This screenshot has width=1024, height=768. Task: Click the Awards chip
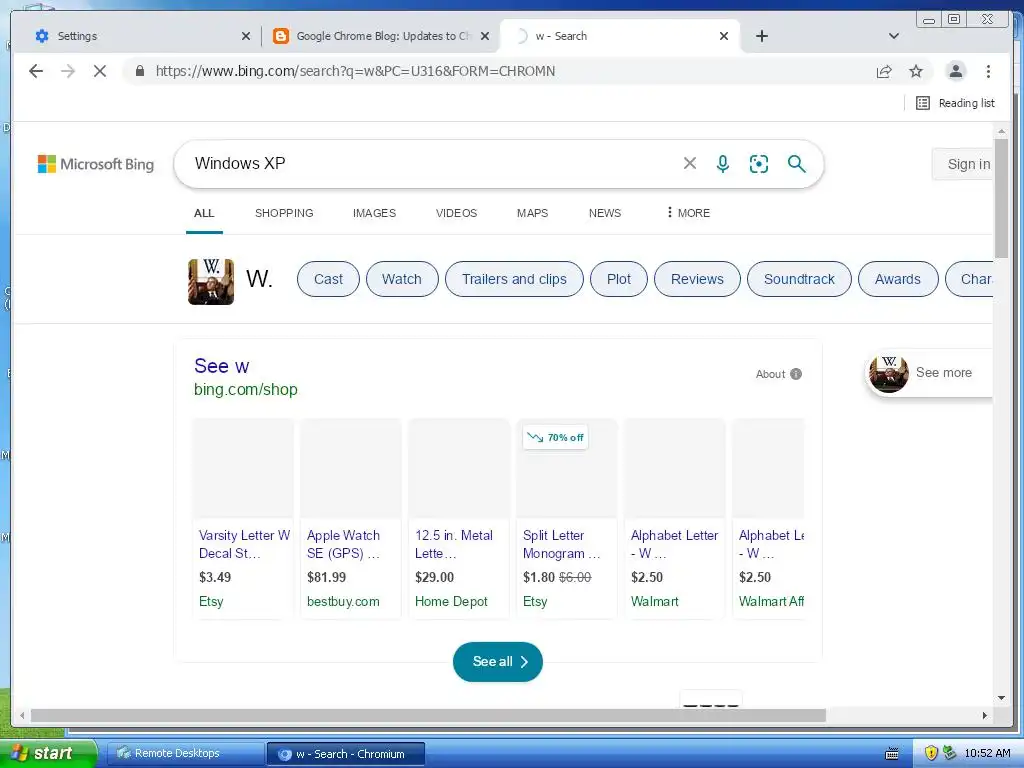click(897, 279)
